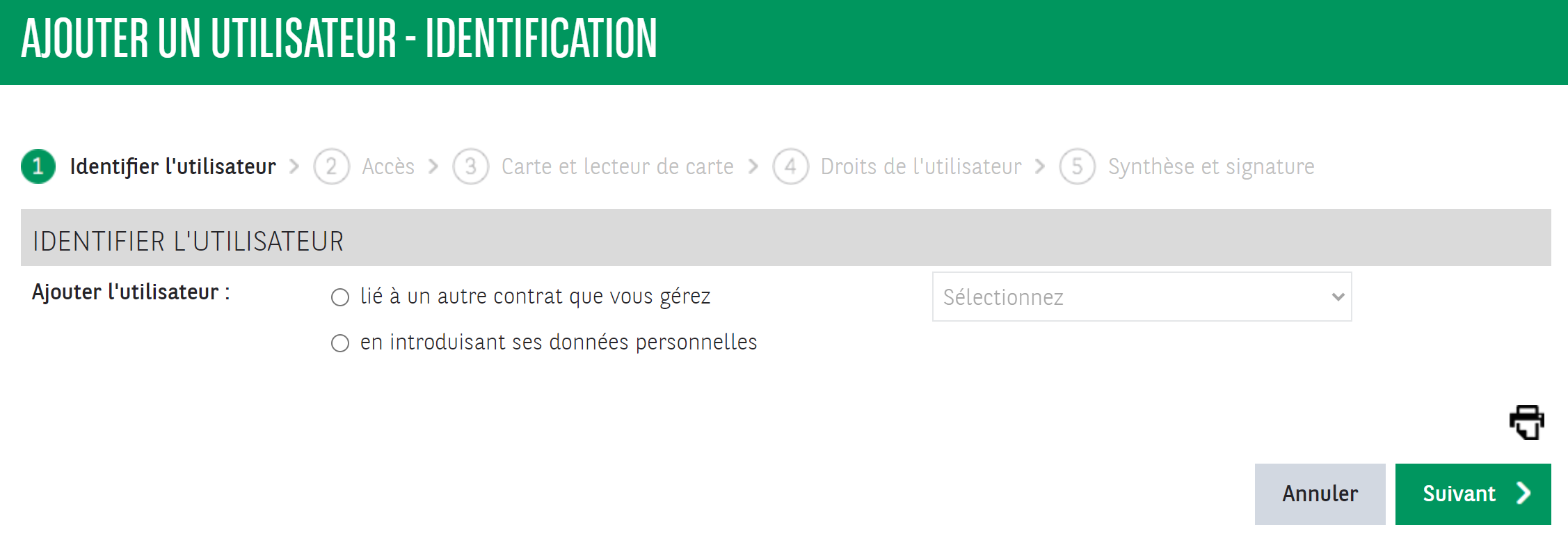Click chevron after Identifier l'utilisateur step

294,166
